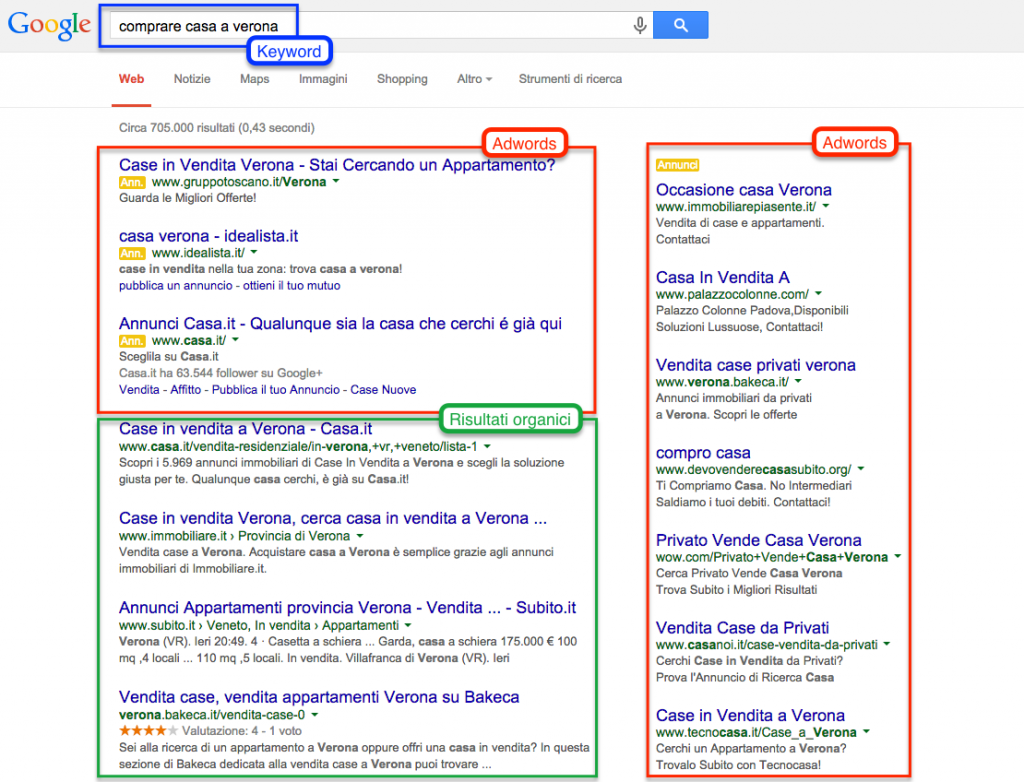This screenshot has width=1024, height=782.
Task: Open Strumenti di ricerca
Action: pyautogui.click(x=570, y=79)
